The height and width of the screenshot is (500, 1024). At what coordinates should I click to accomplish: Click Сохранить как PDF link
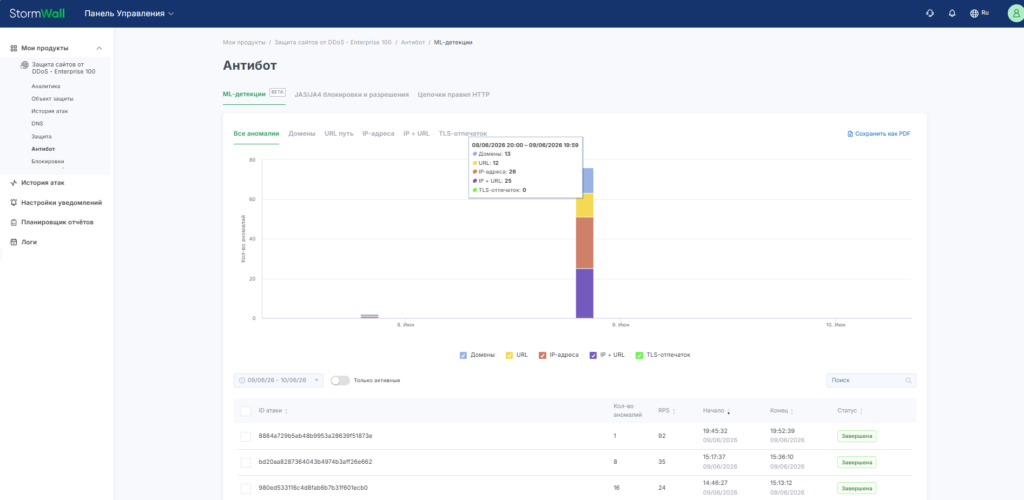[x=878, y=133]
